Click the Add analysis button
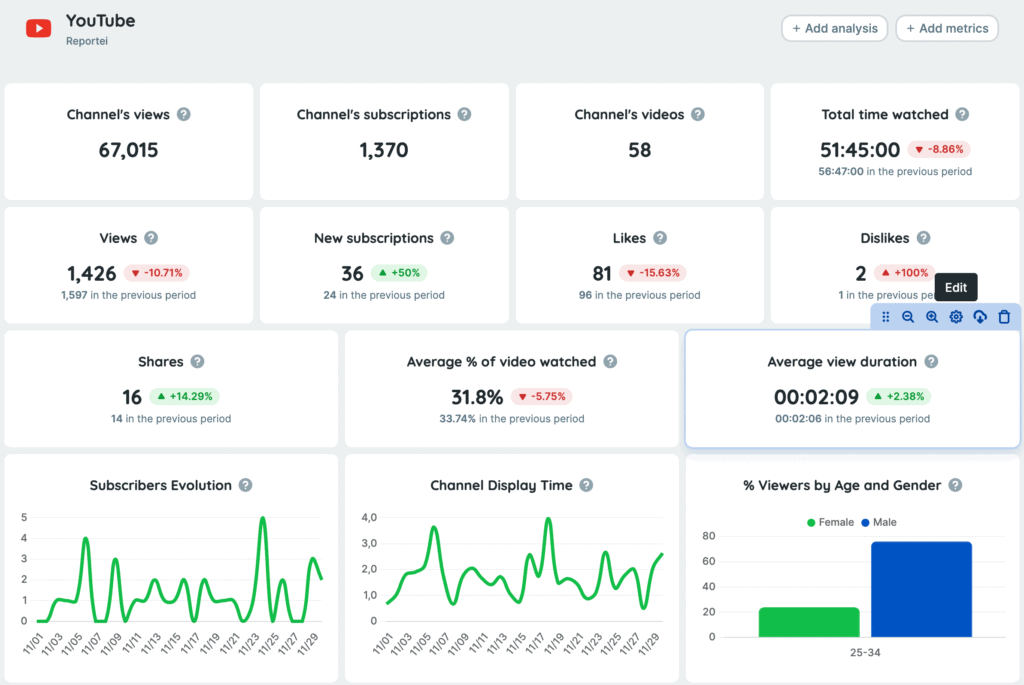1024x685 pixels. 834,28
